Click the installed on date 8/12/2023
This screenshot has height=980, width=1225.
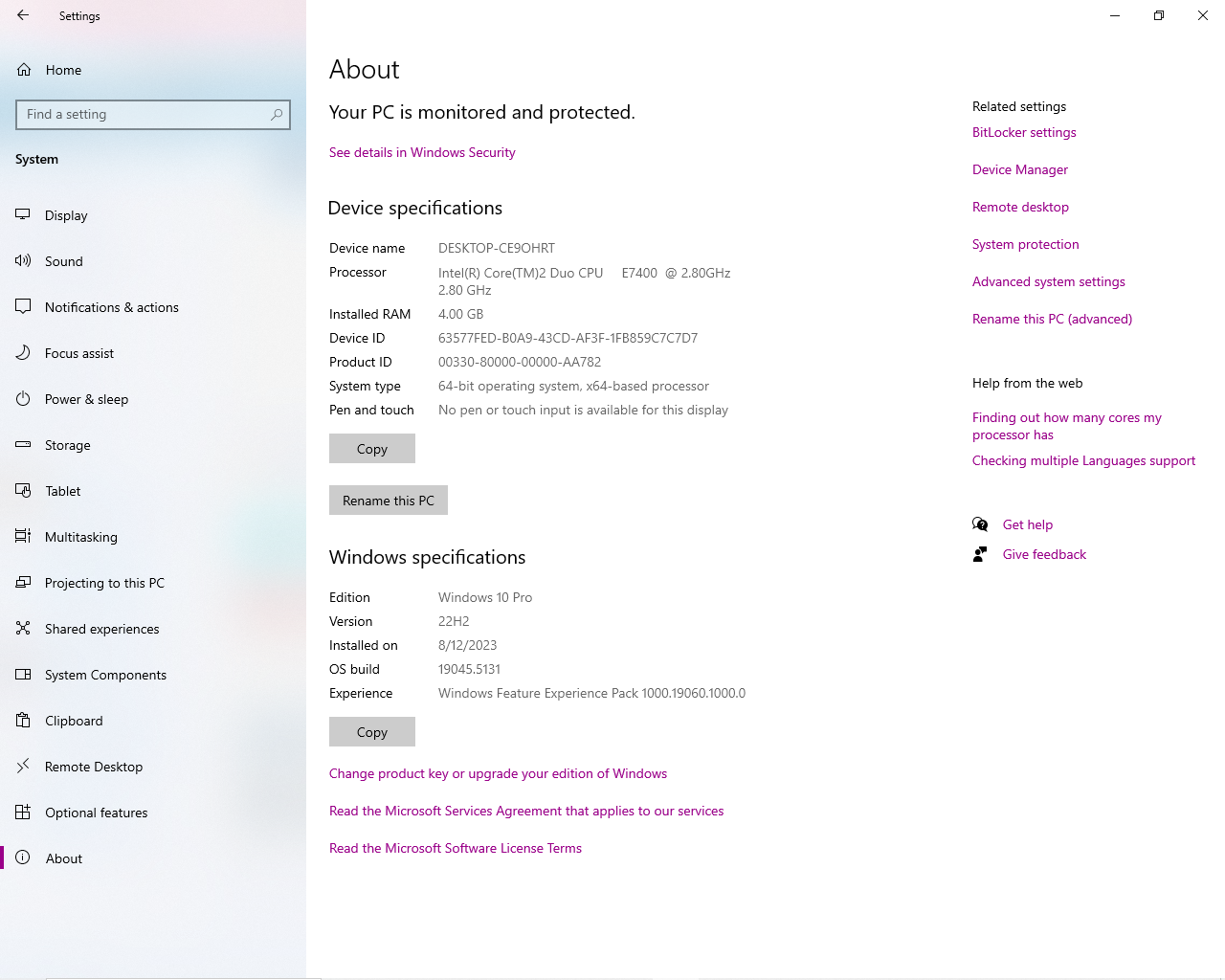pos(468,645)
